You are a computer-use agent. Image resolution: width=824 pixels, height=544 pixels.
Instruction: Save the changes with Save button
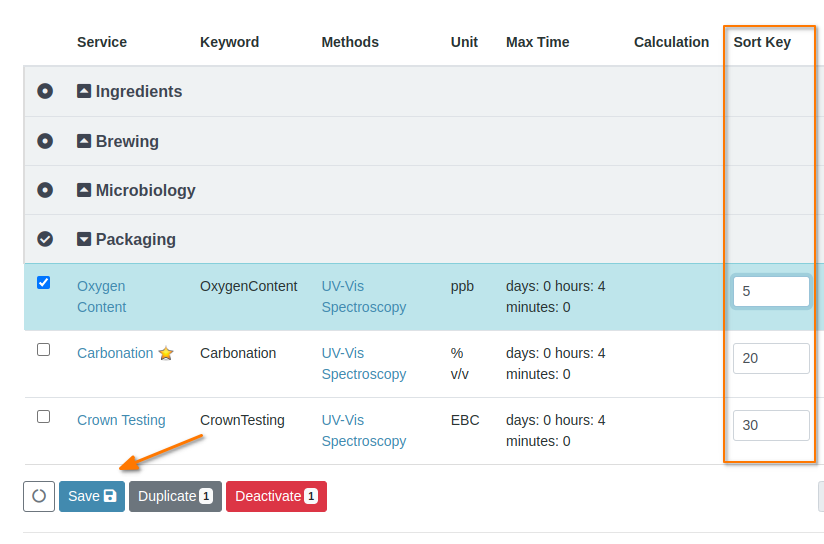tap(92, 496)
